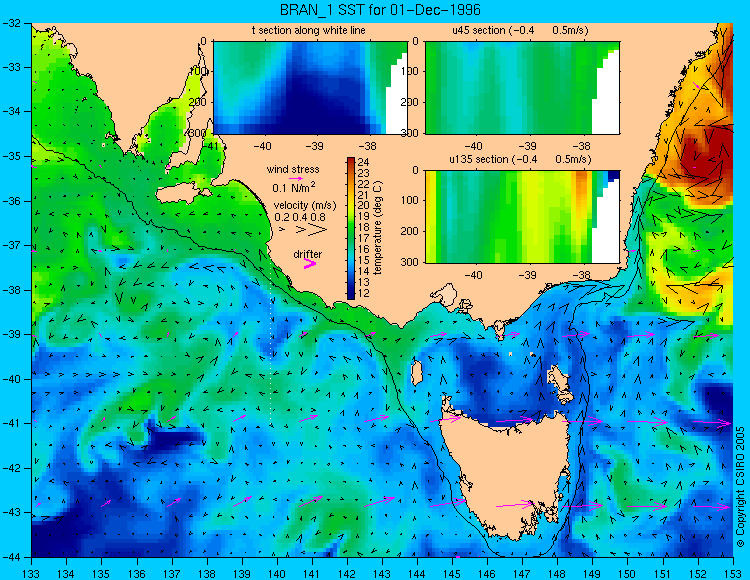This screenshot has width=750, height=580.
Task: Click the '100' depth tick of u45 section
Action: click(409, 71)
